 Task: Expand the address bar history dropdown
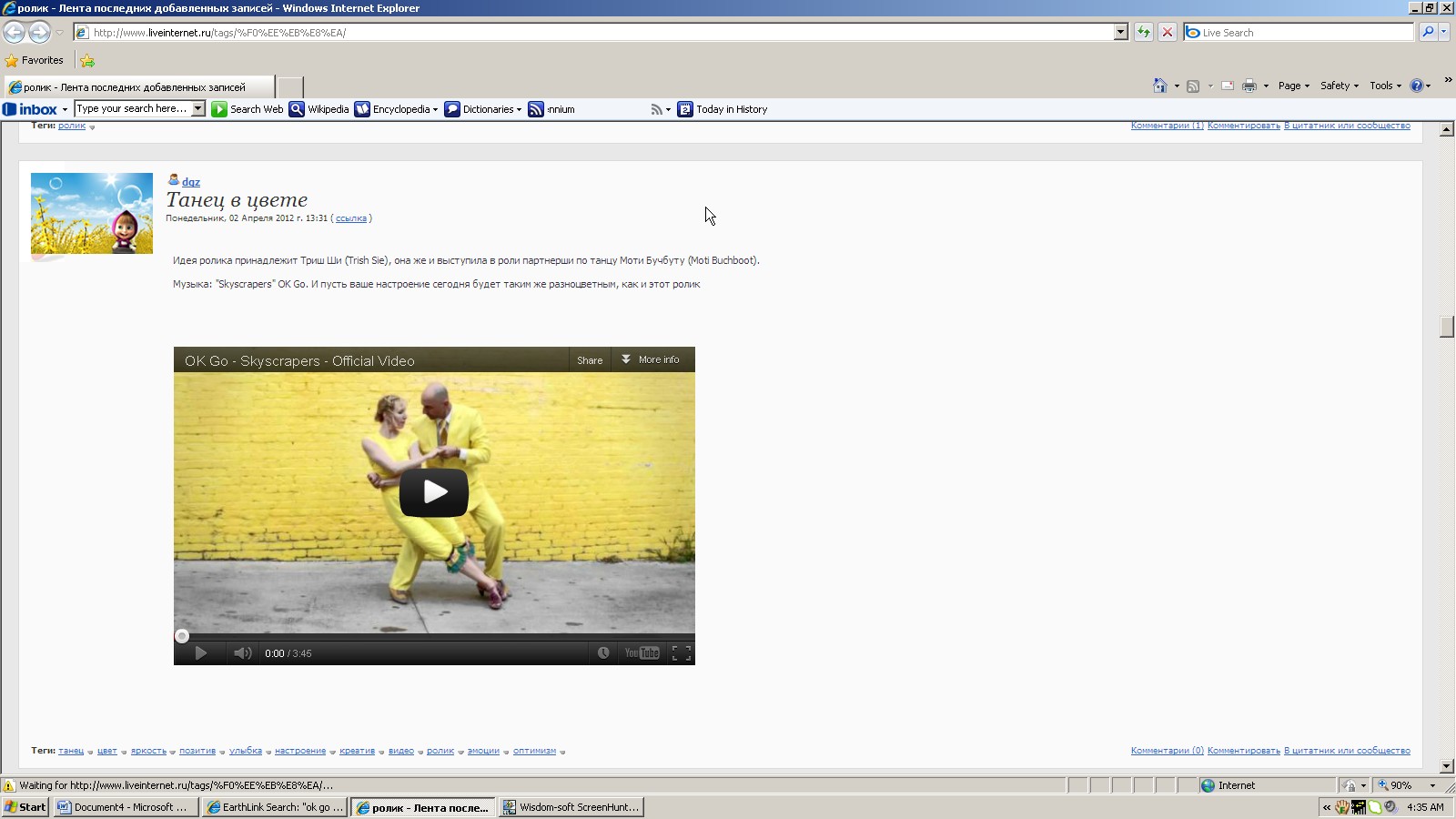click(1121, 32)
